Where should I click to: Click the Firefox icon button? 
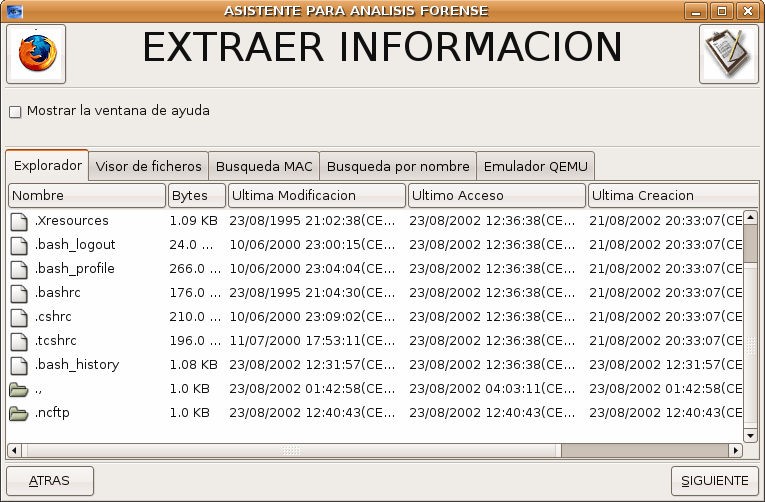point(36,53)
